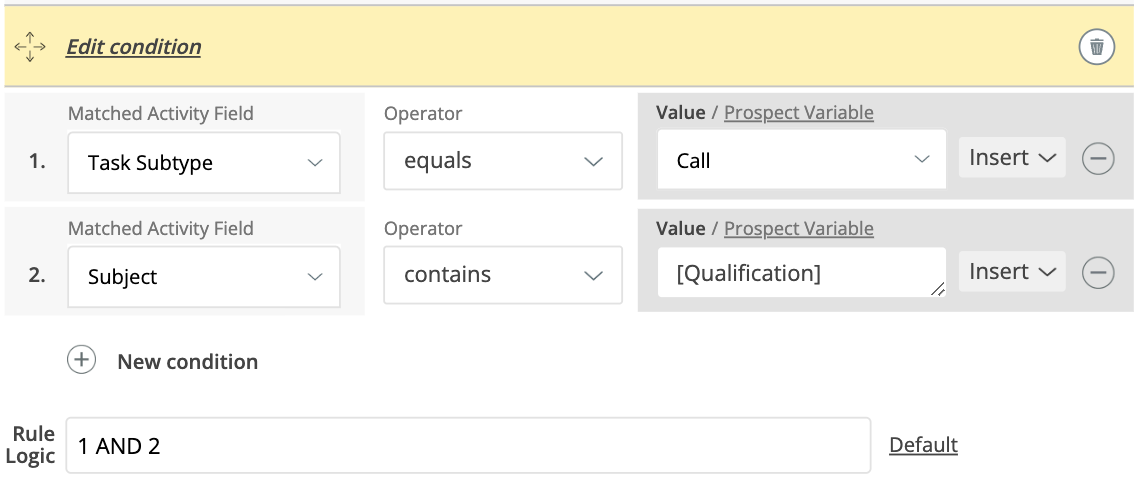
Task: Reset rule logic with the Default link
Action: click(x=923, y=445)
